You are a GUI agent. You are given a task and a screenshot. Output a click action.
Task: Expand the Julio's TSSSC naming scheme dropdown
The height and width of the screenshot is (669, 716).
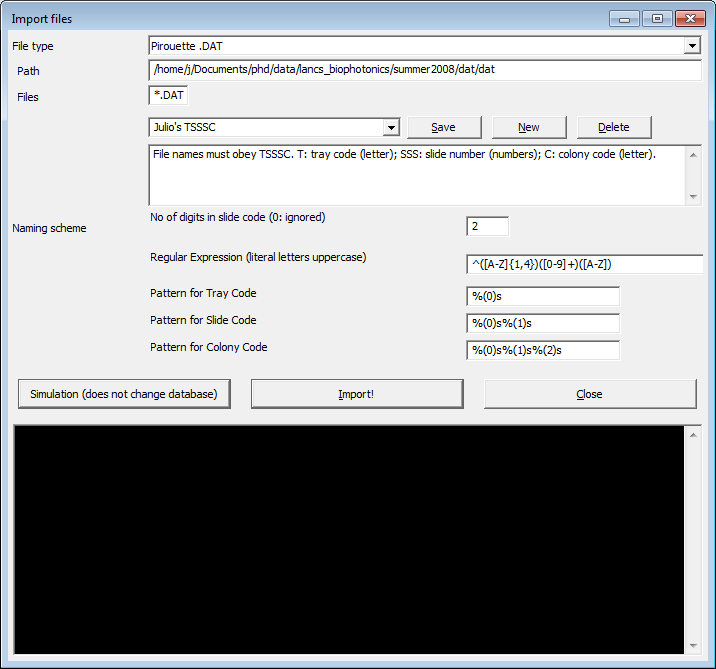point(391,127)
